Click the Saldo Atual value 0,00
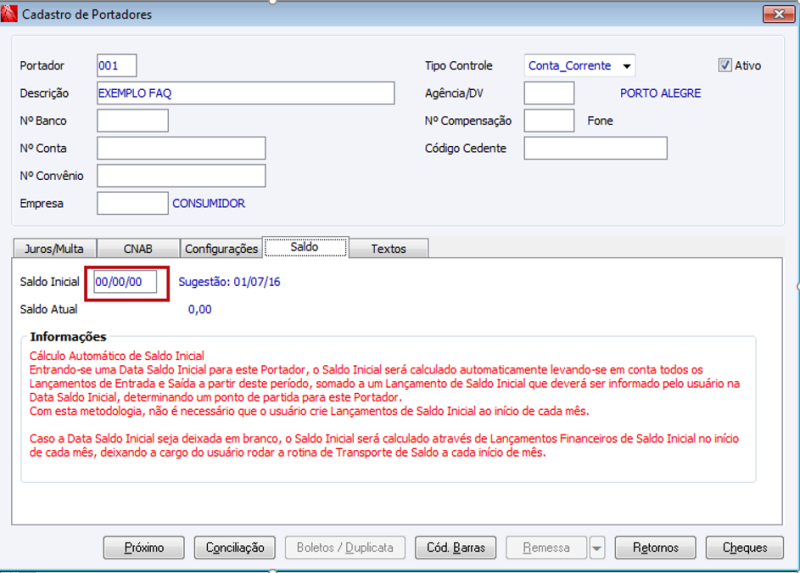This screenshot has width=800, height=573. [x=199, y=309]
